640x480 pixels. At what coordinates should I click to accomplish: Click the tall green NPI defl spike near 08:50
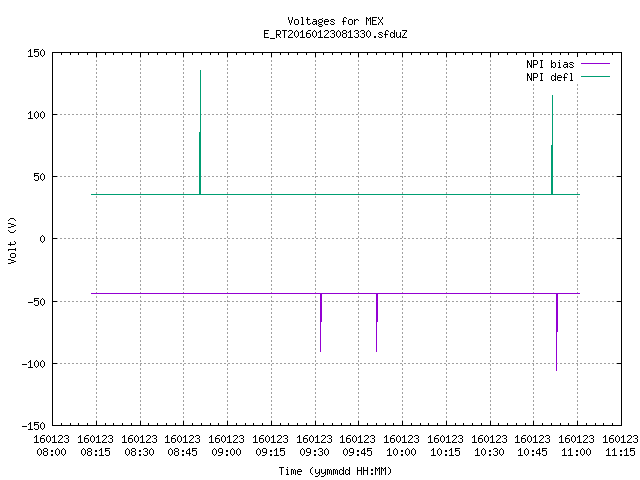[200, 132]
